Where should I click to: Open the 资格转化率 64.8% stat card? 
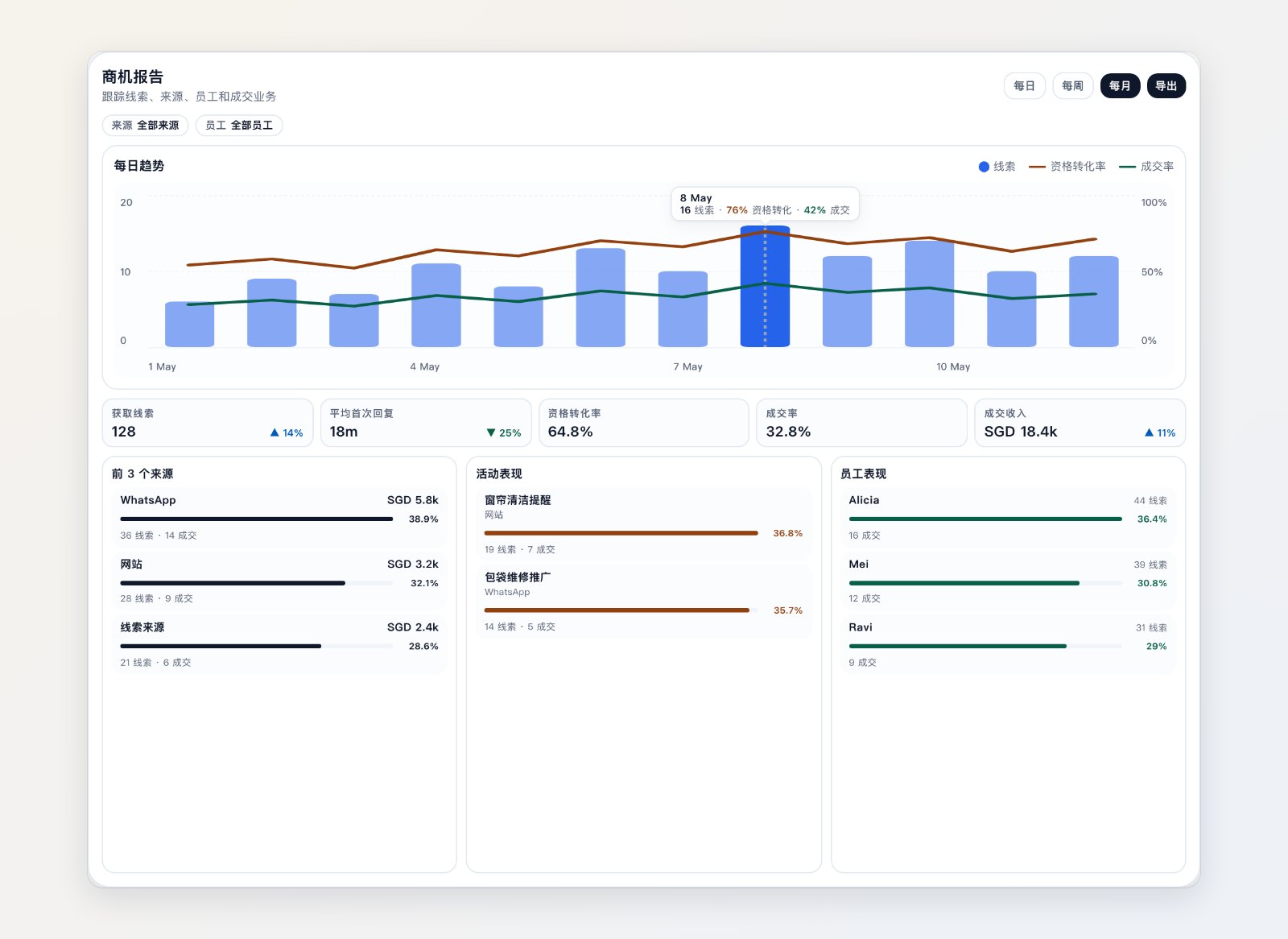(x=644, y=423)
